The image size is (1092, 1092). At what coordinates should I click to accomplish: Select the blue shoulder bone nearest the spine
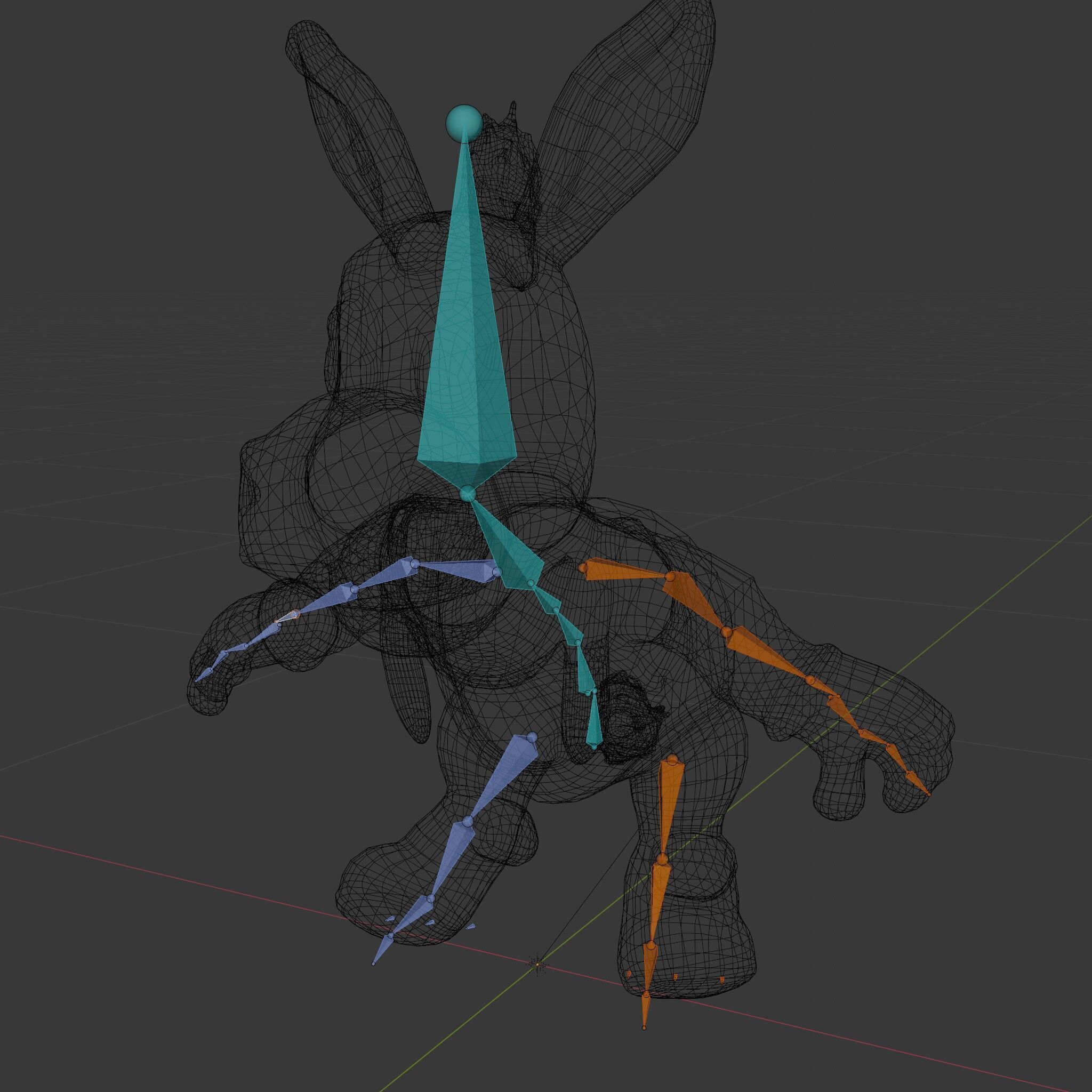pyautogui.click(x=457, y=570)
